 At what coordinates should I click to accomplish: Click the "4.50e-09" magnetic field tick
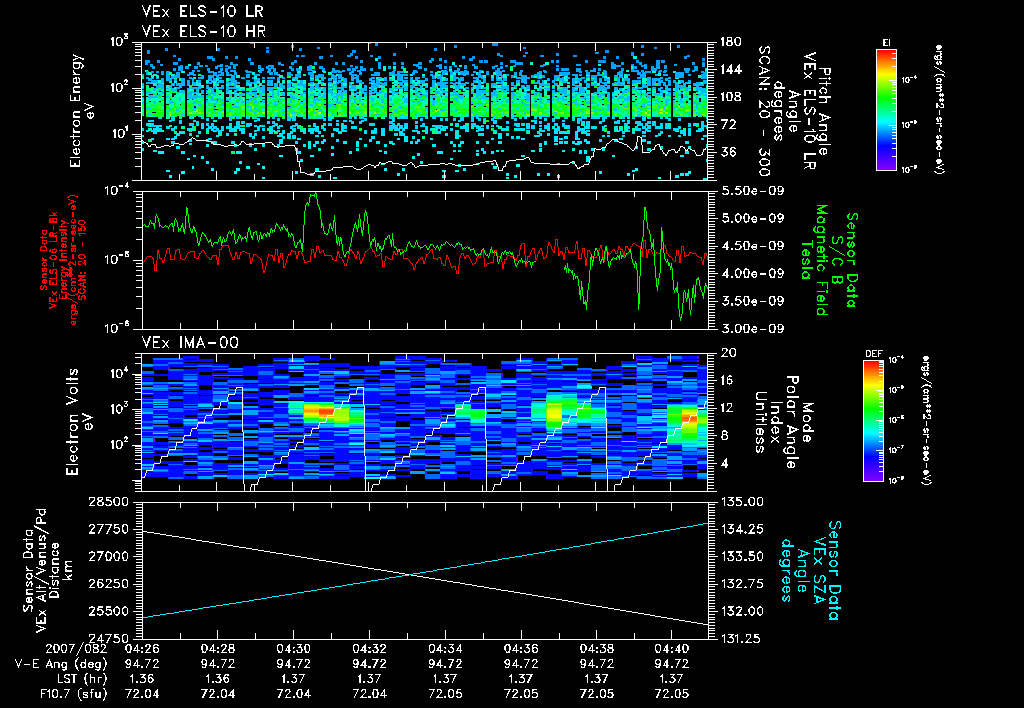[752, 246]
